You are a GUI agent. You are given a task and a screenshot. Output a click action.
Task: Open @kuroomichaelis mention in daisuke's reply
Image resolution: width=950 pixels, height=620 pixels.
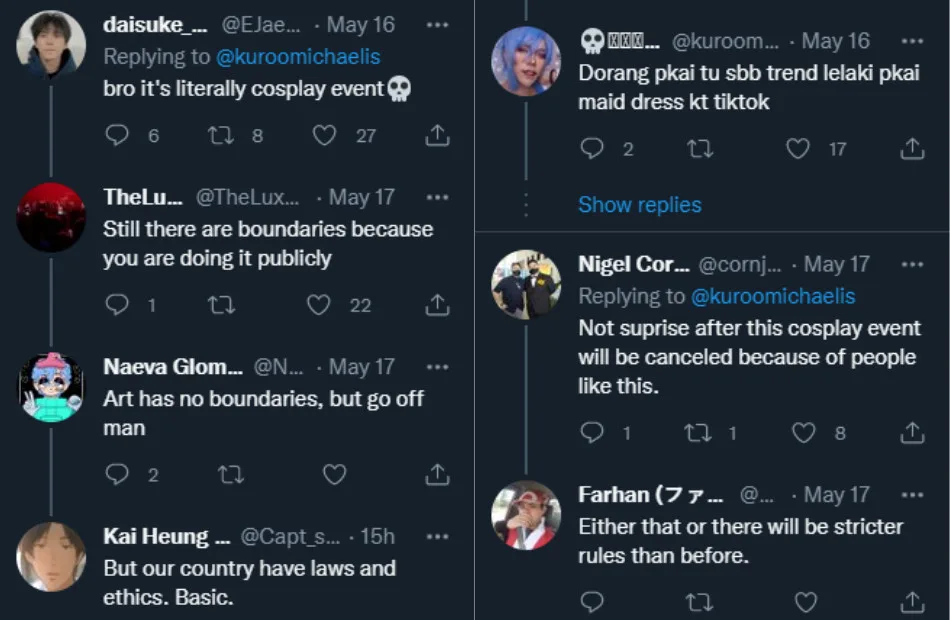click(298, 56)
